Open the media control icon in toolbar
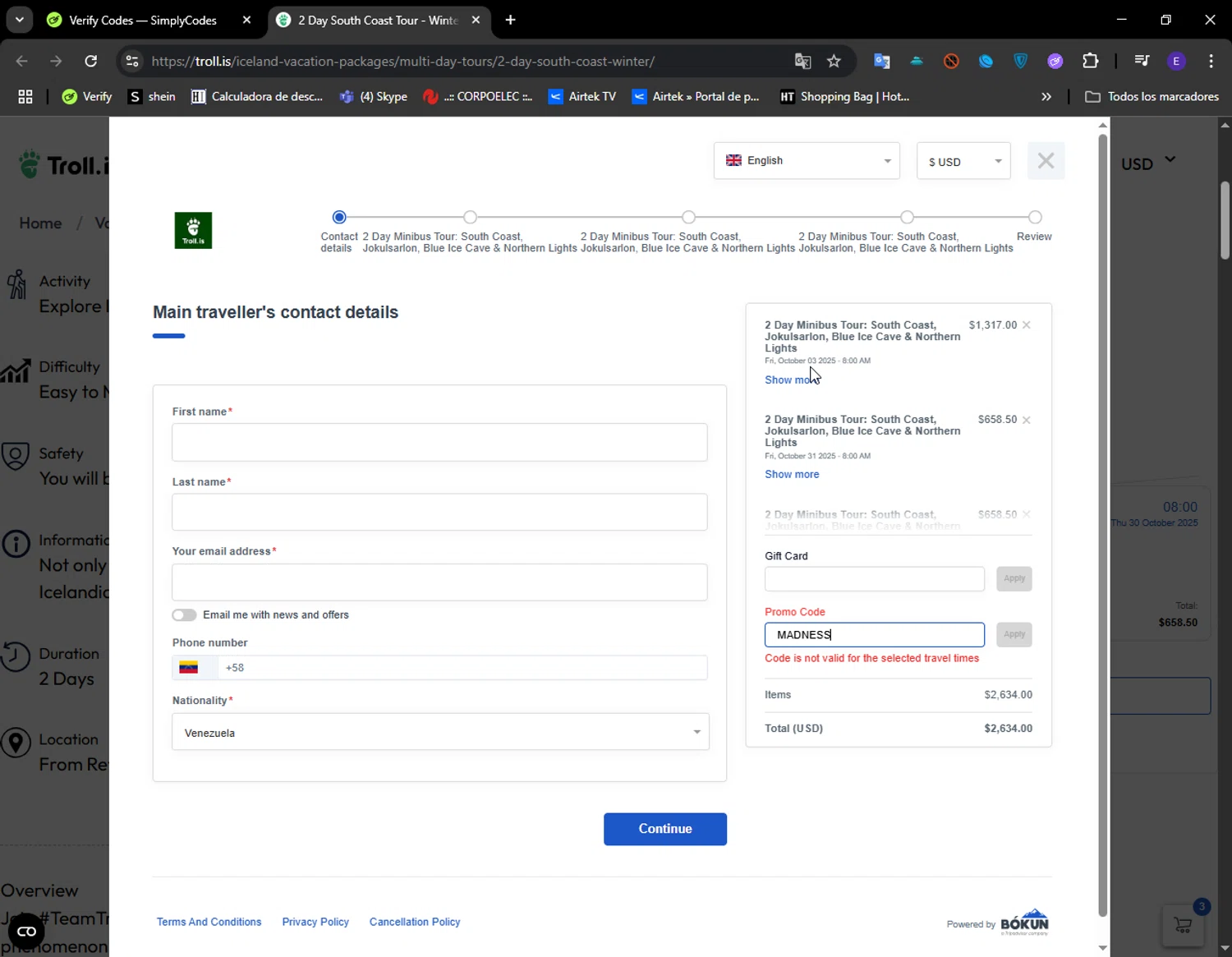The image size is (1232, 957). click(x=1141, y=61)
